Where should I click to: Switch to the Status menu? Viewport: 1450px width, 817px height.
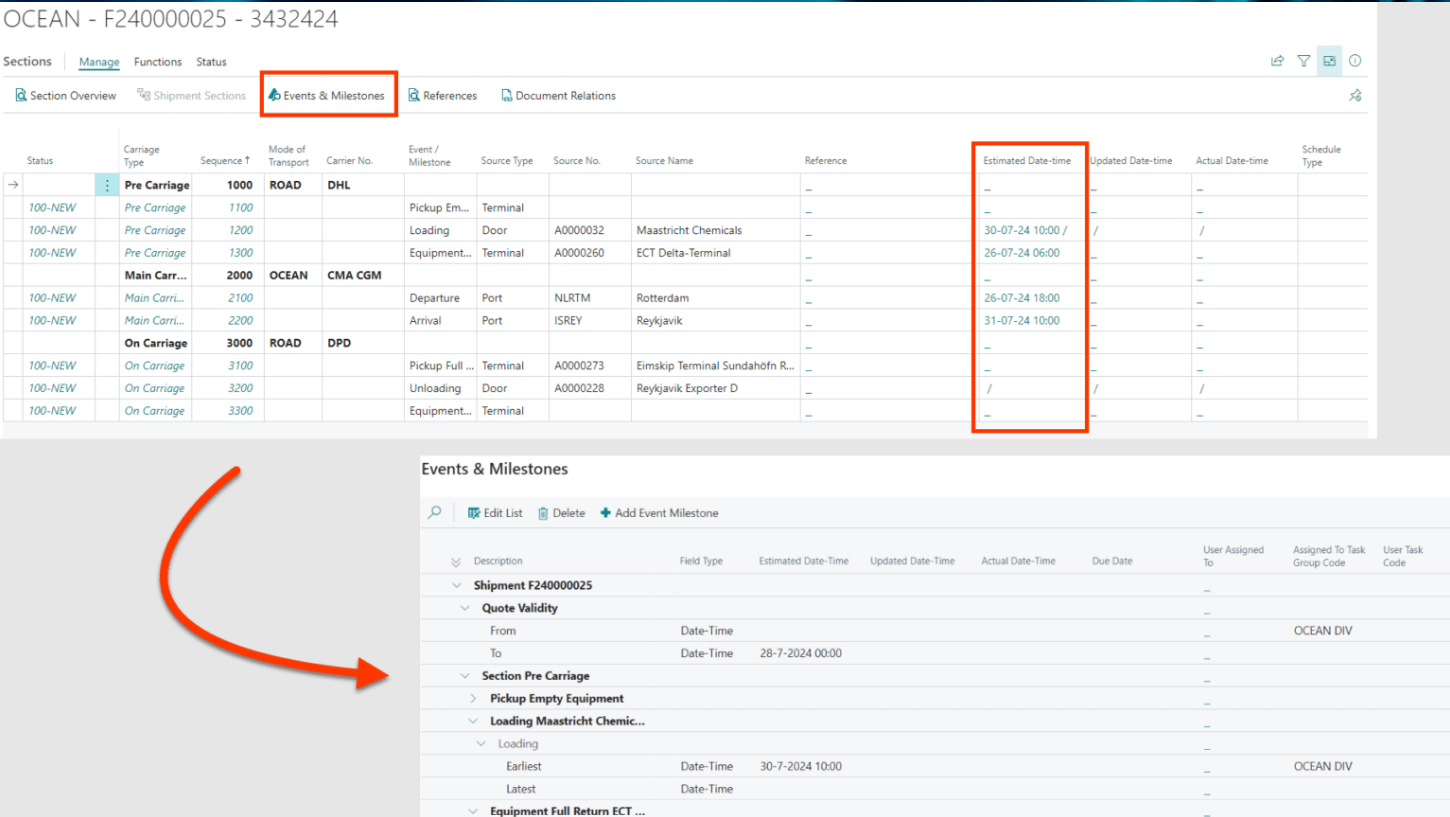click(211, 62)
